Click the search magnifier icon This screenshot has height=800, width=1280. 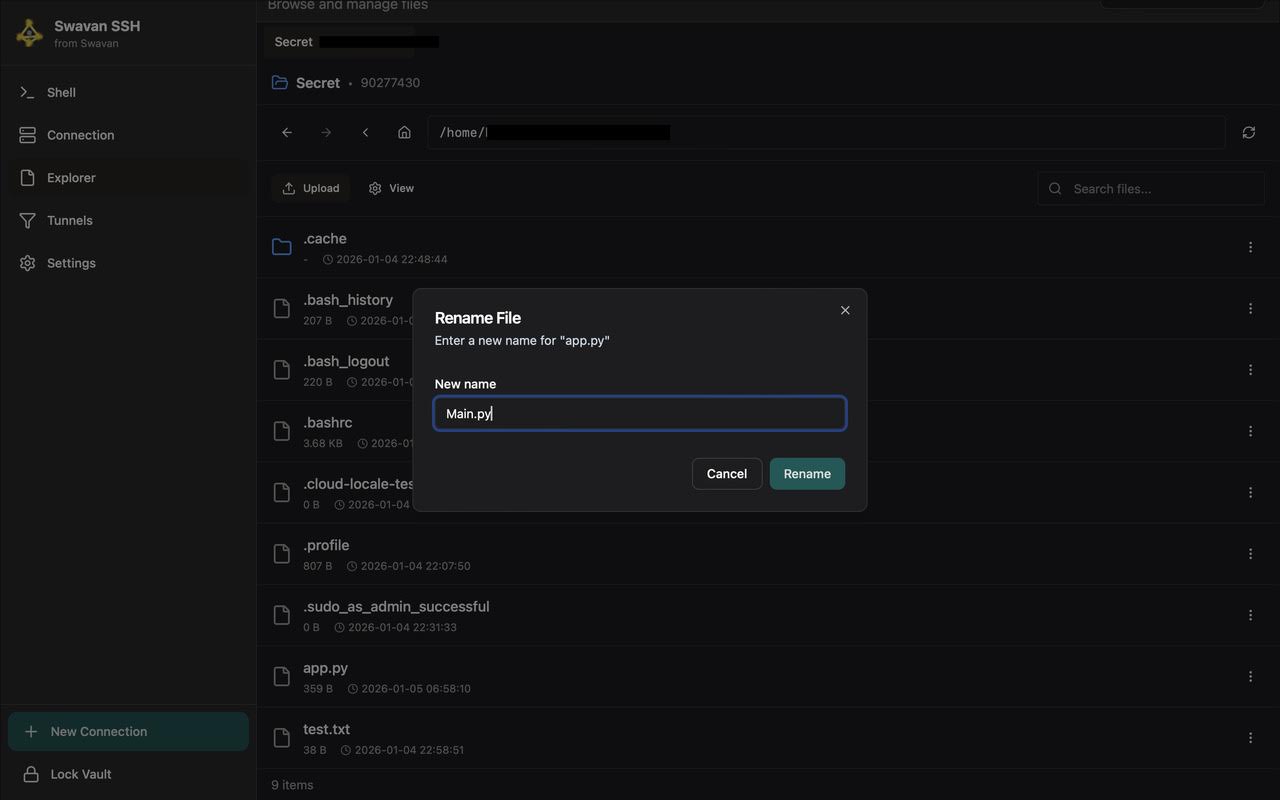click(x=1055, y=188)
